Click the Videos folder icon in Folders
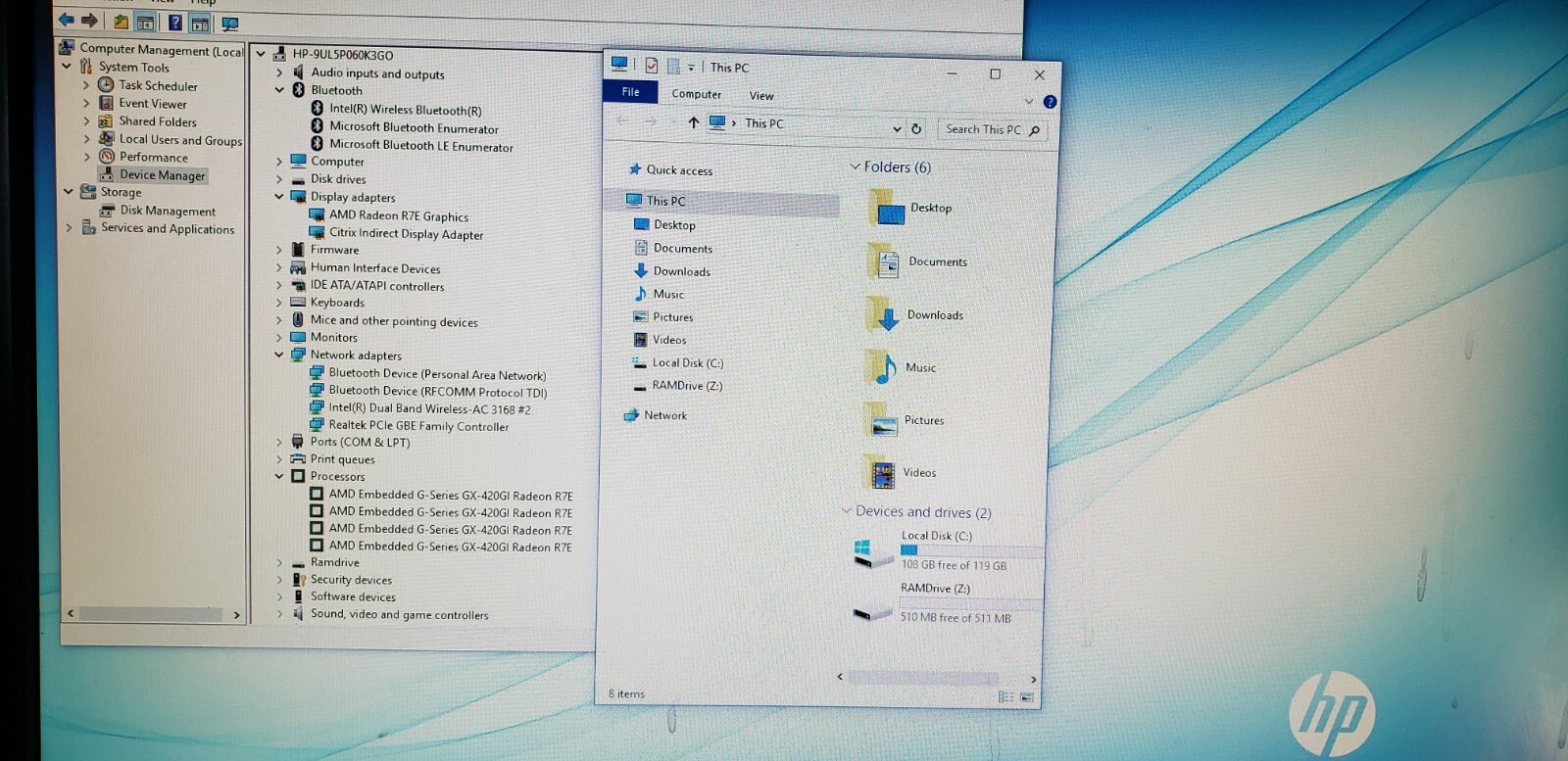This screenshot has height=761, width=1568. pyautogui.click(x=881, y=473)
